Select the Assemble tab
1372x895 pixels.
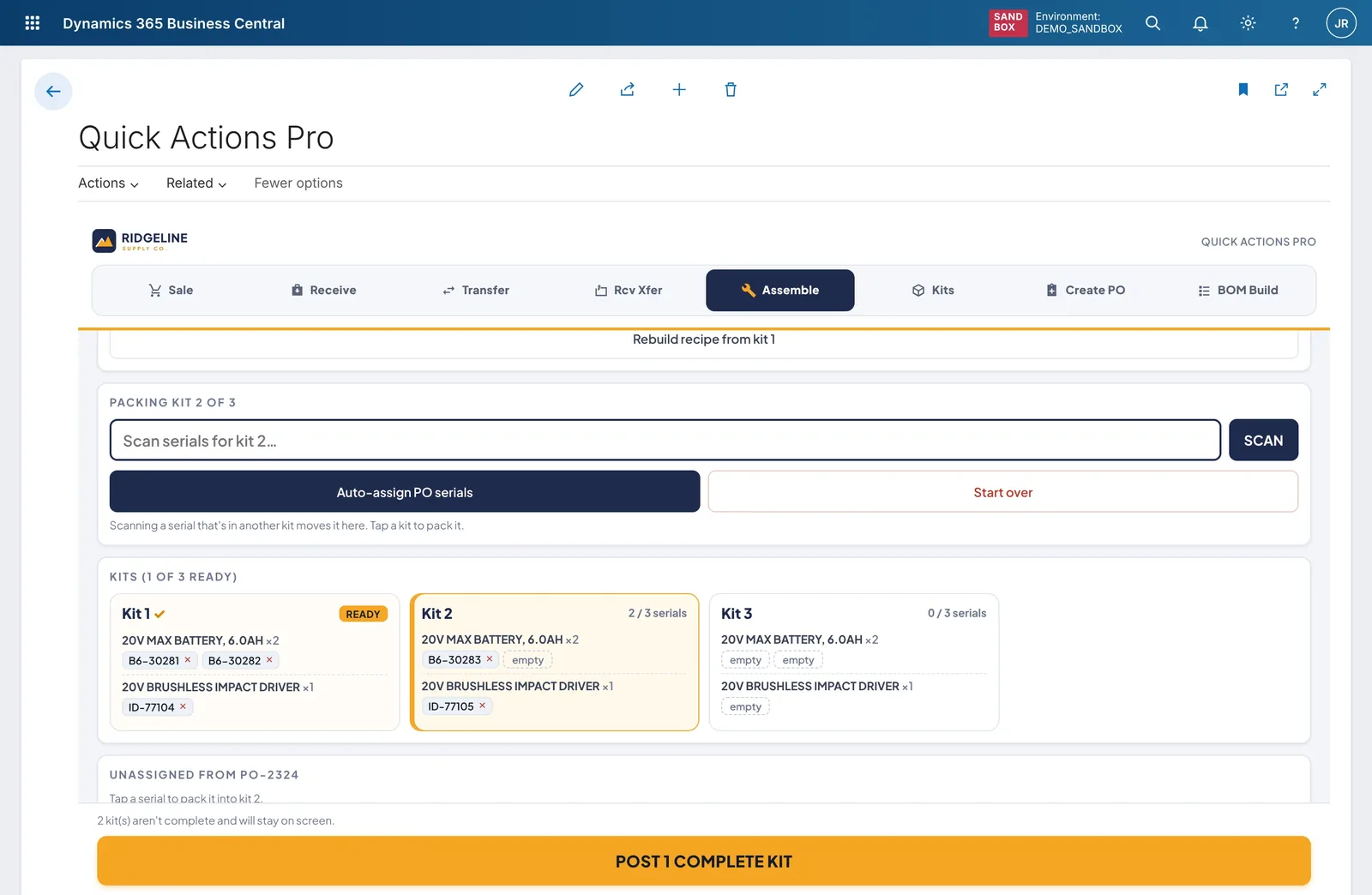pyautogui.click(x=780, y=291)
